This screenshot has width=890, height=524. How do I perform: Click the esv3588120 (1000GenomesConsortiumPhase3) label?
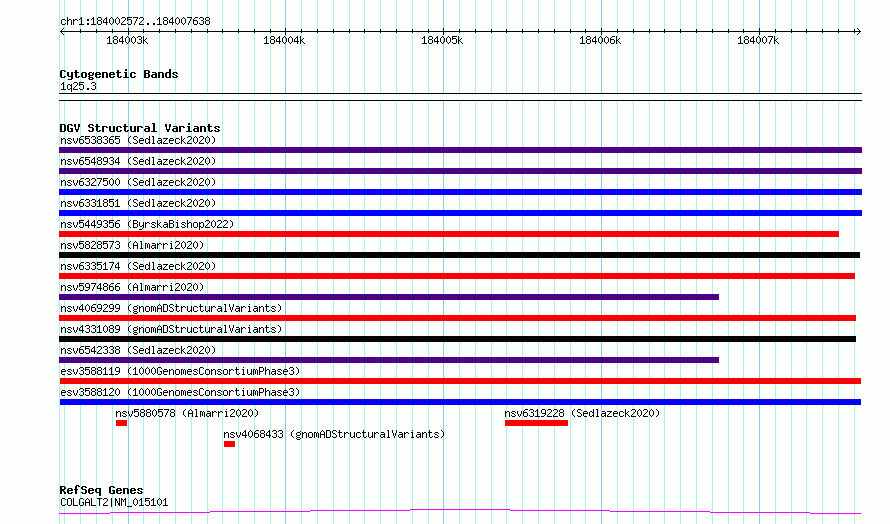pos(180,392)
